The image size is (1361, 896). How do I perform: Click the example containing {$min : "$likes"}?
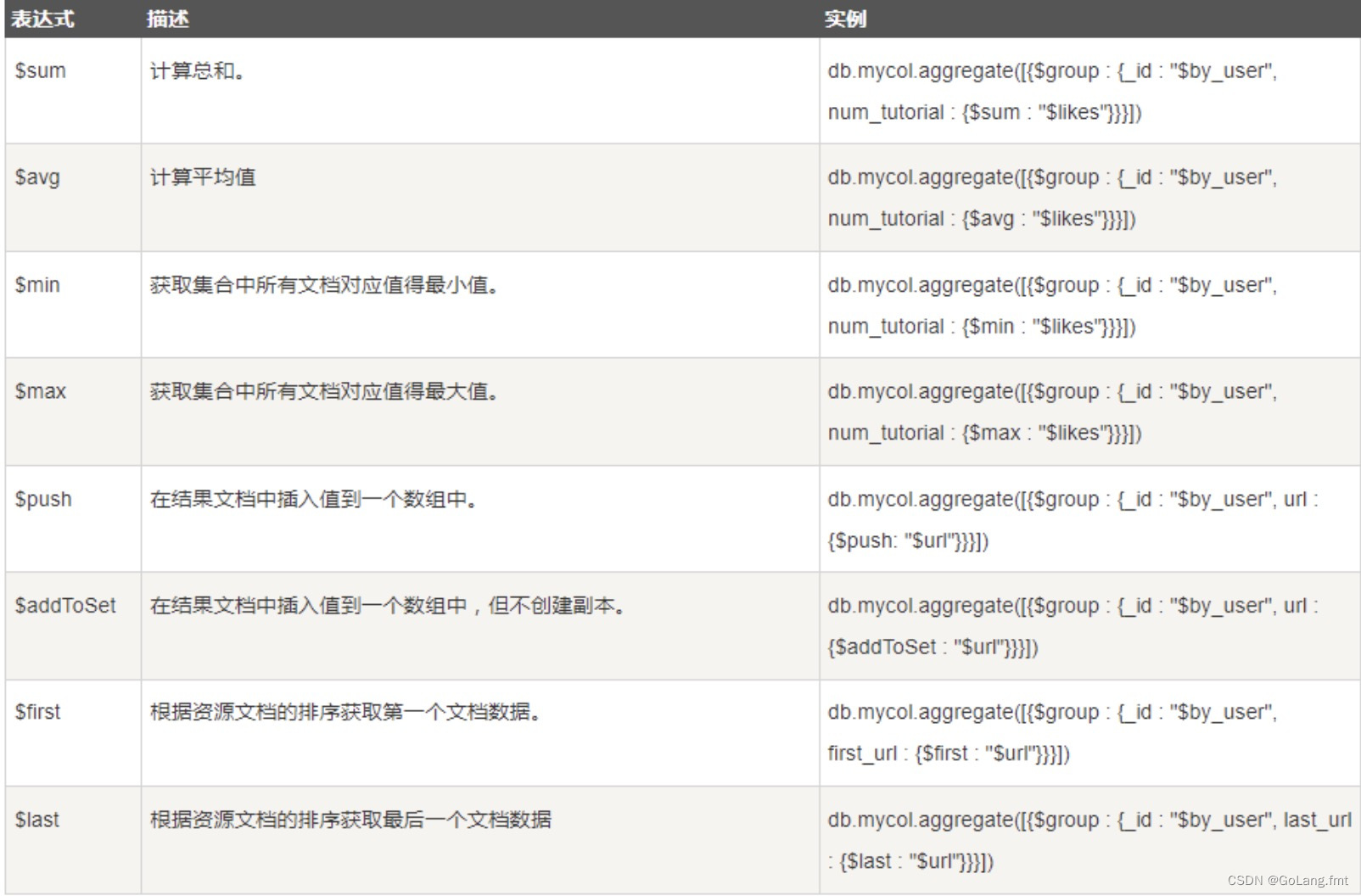tap(1052, 305)
